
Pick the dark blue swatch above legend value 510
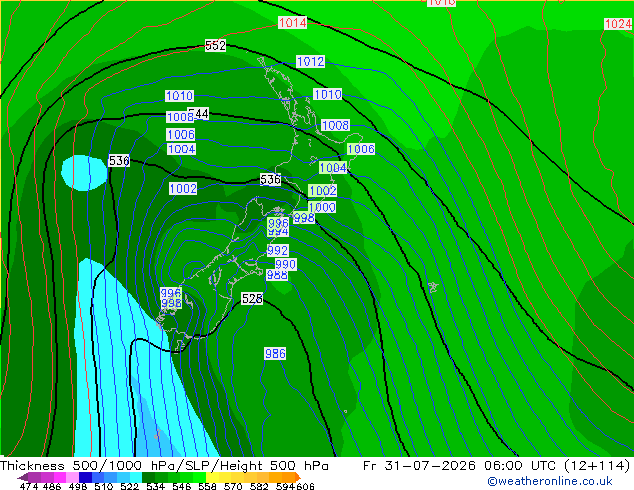[x=86, y=477]
